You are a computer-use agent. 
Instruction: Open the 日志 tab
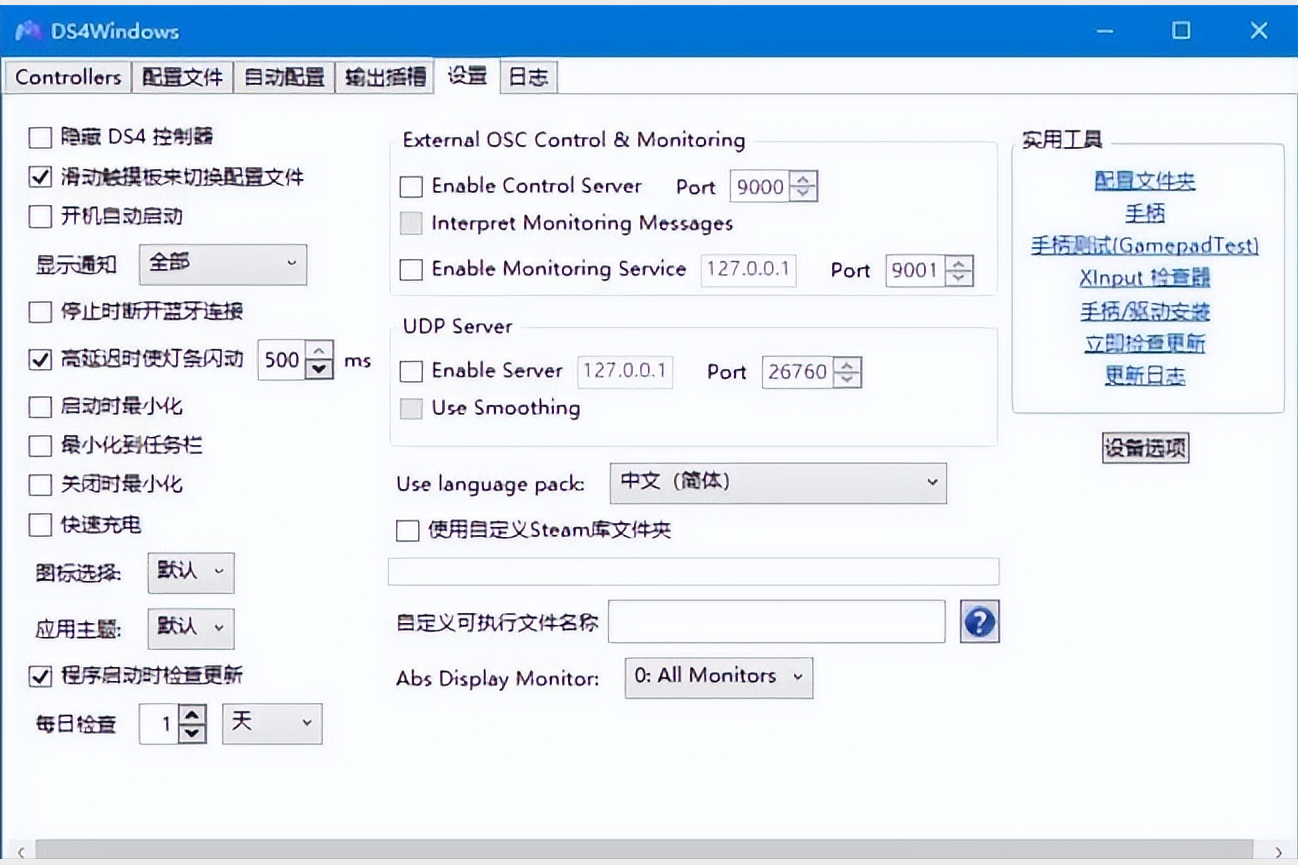(528, 77)
